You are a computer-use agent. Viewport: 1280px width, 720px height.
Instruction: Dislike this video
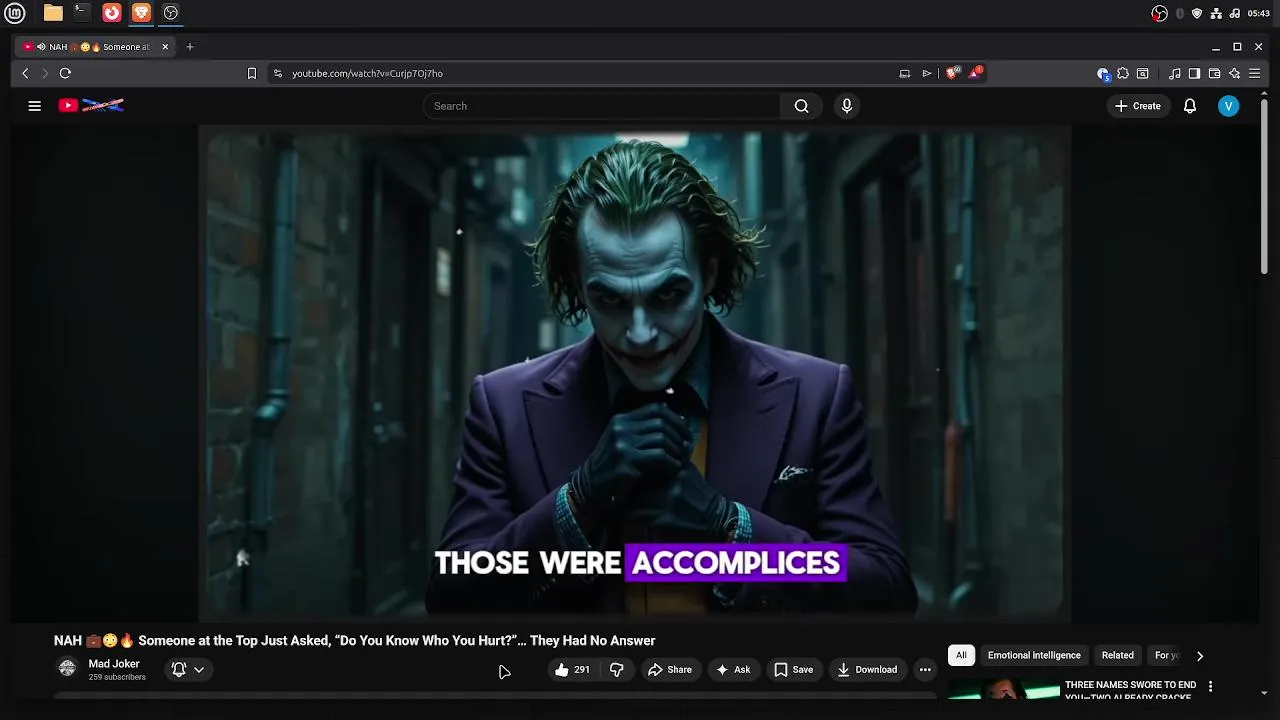click(x=617, y=670)
